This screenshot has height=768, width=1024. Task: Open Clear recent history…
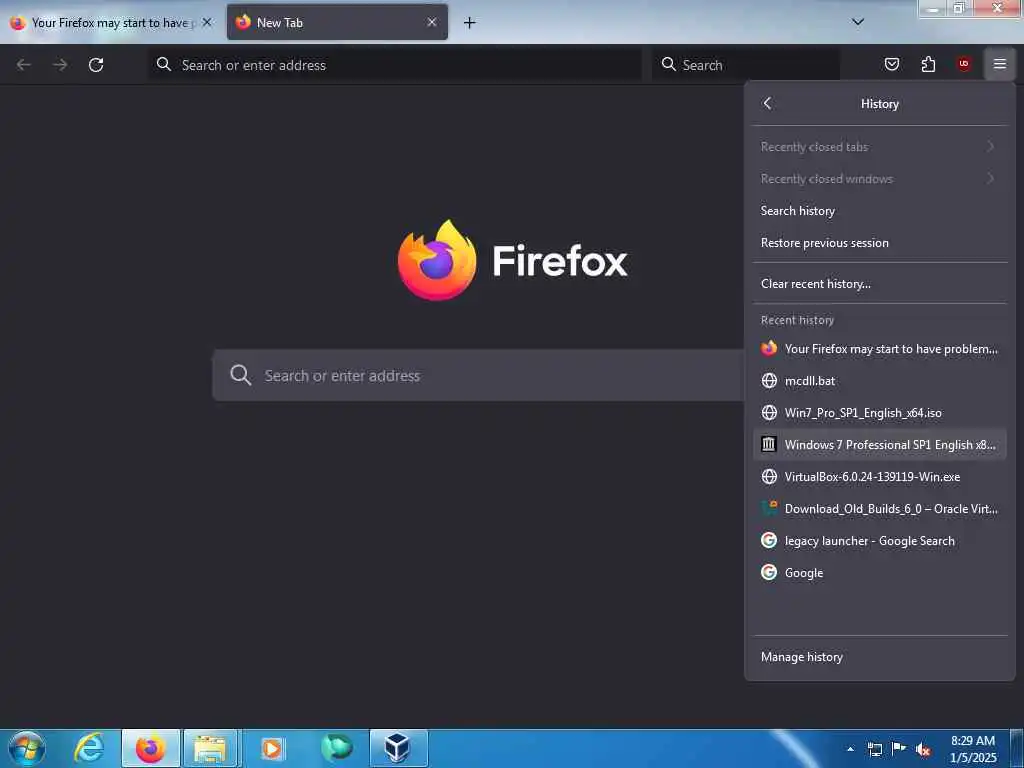click(879, 284)
